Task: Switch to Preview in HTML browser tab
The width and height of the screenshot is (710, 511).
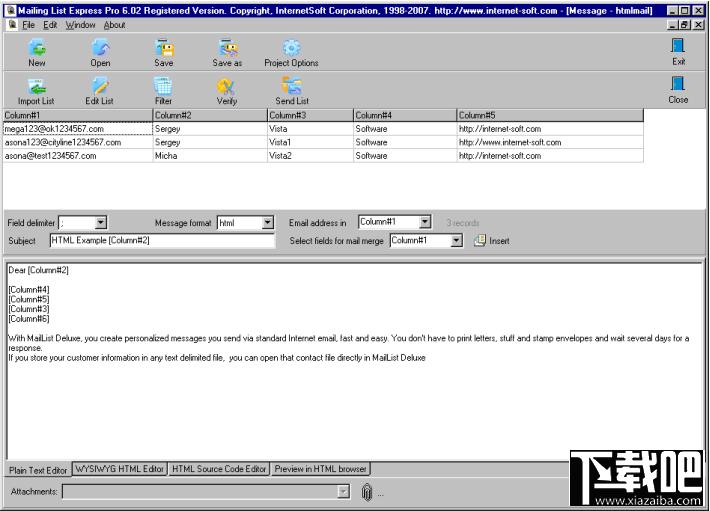Action: pos(321,469)
